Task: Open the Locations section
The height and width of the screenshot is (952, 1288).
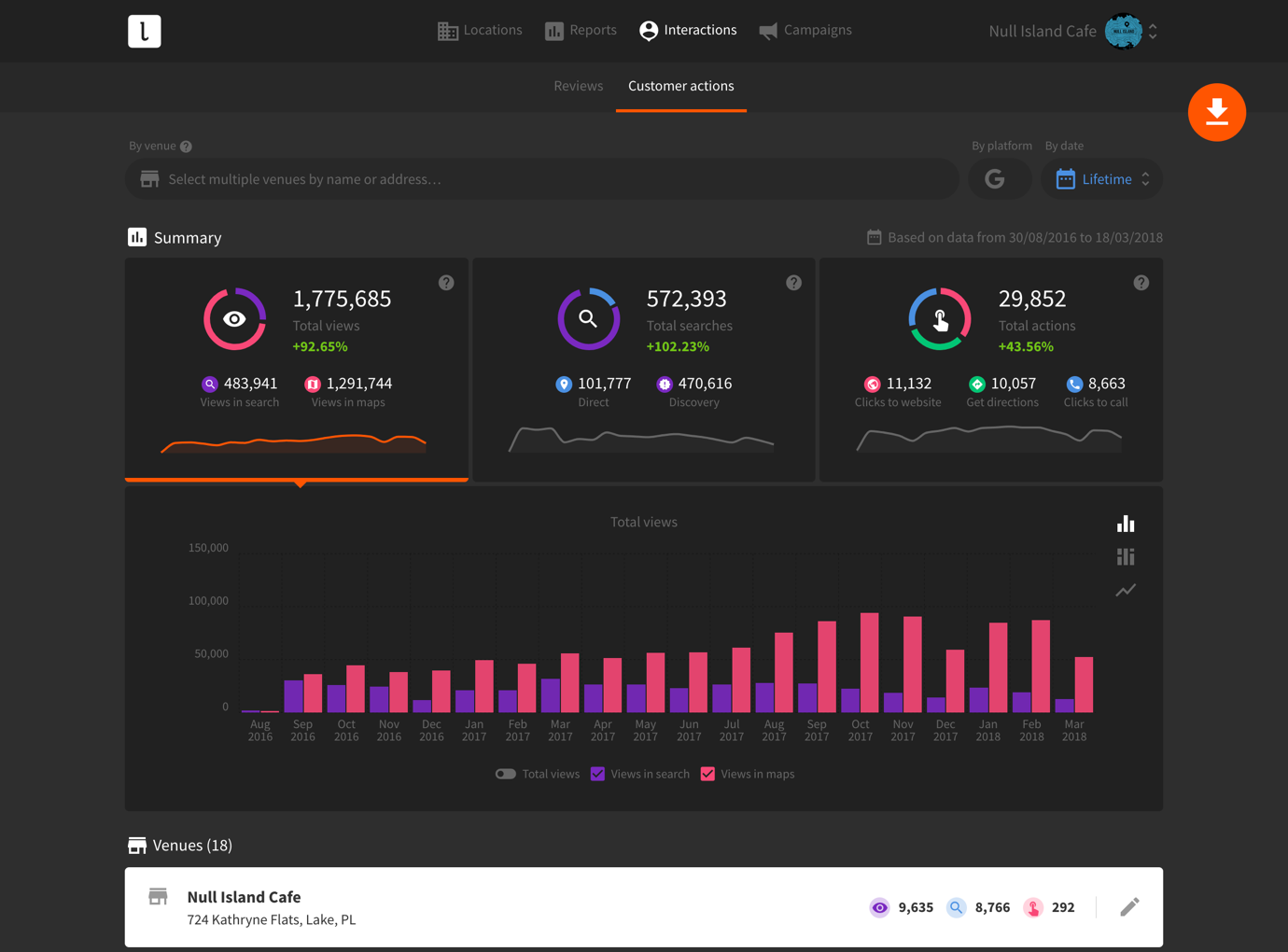Action: tap(480, 31)
